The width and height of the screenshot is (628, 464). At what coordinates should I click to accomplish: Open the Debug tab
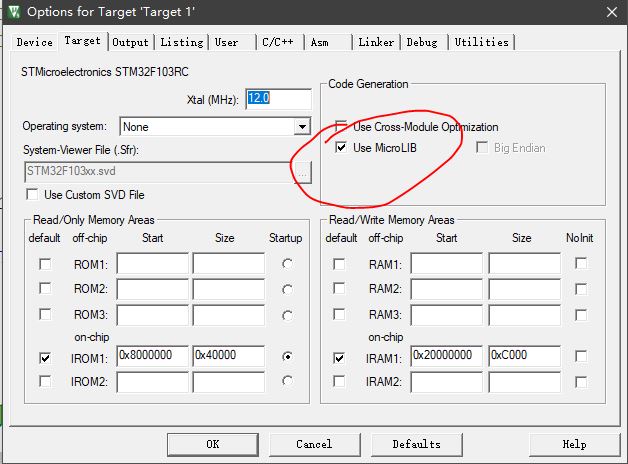pos(422,42)
